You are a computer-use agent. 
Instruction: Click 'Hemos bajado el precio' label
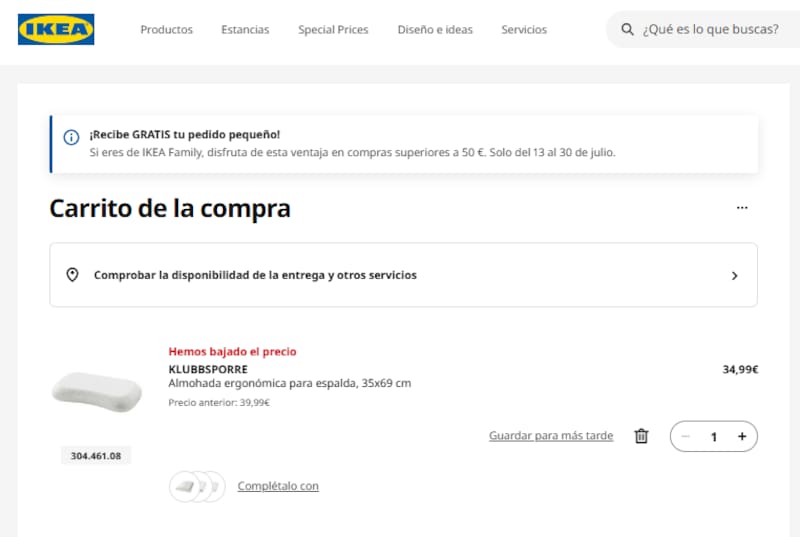pyautogui.click(x=233, y=351)
